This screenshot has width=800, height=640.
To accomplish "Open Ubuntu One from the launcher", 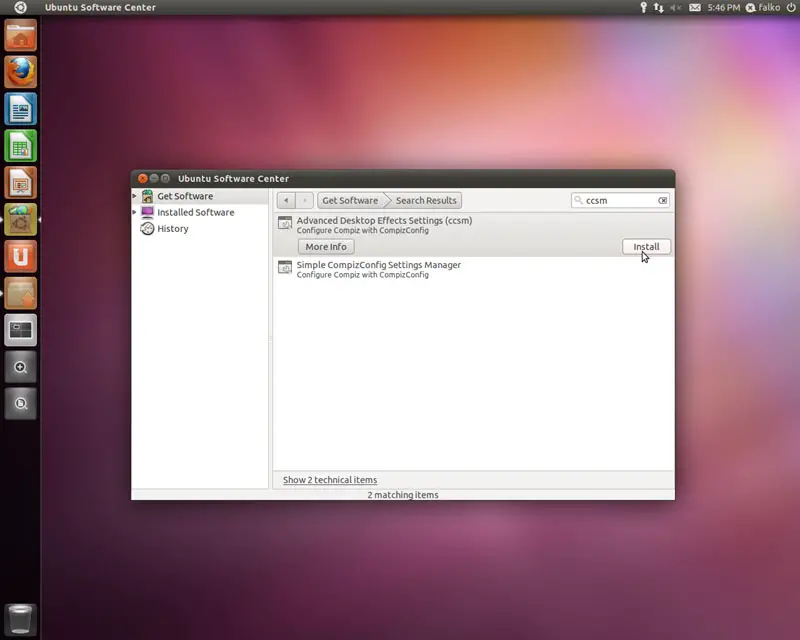I will click(x=20, y=256).
